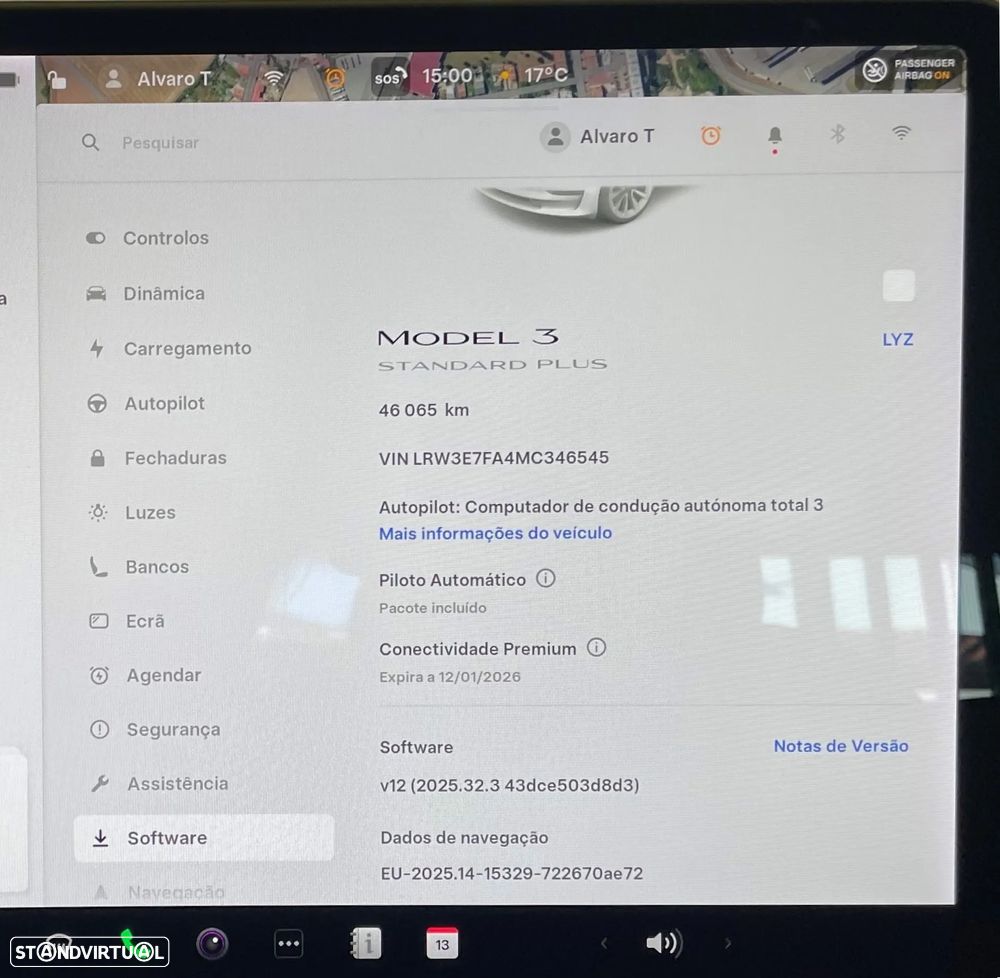Click the LYZ vehicle name link
The width and height of the screenshot is (1000, 978).
[x=897, y=339]
